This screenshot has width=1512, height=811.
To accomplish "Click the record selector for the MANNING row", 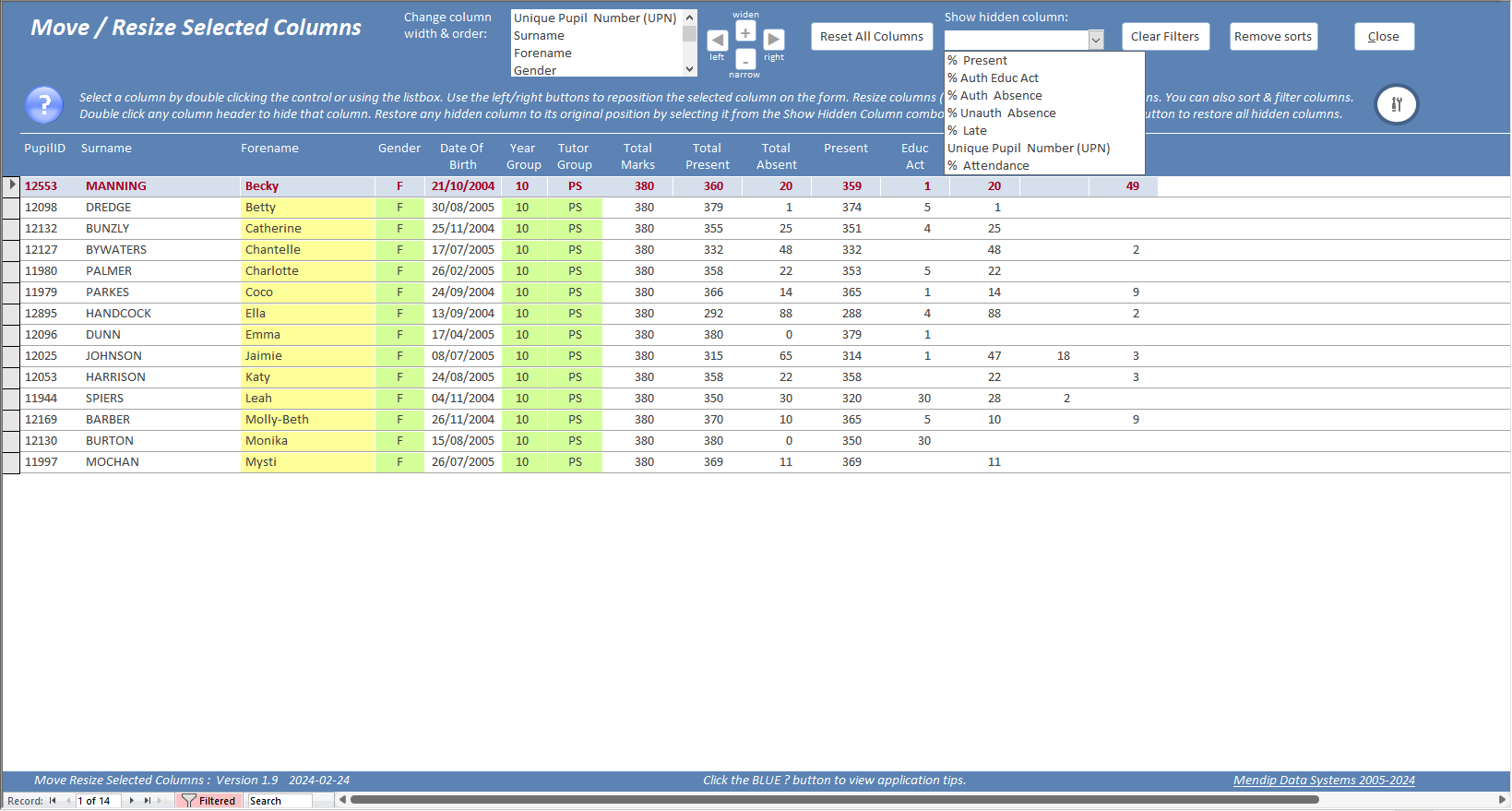I will 11,185.
